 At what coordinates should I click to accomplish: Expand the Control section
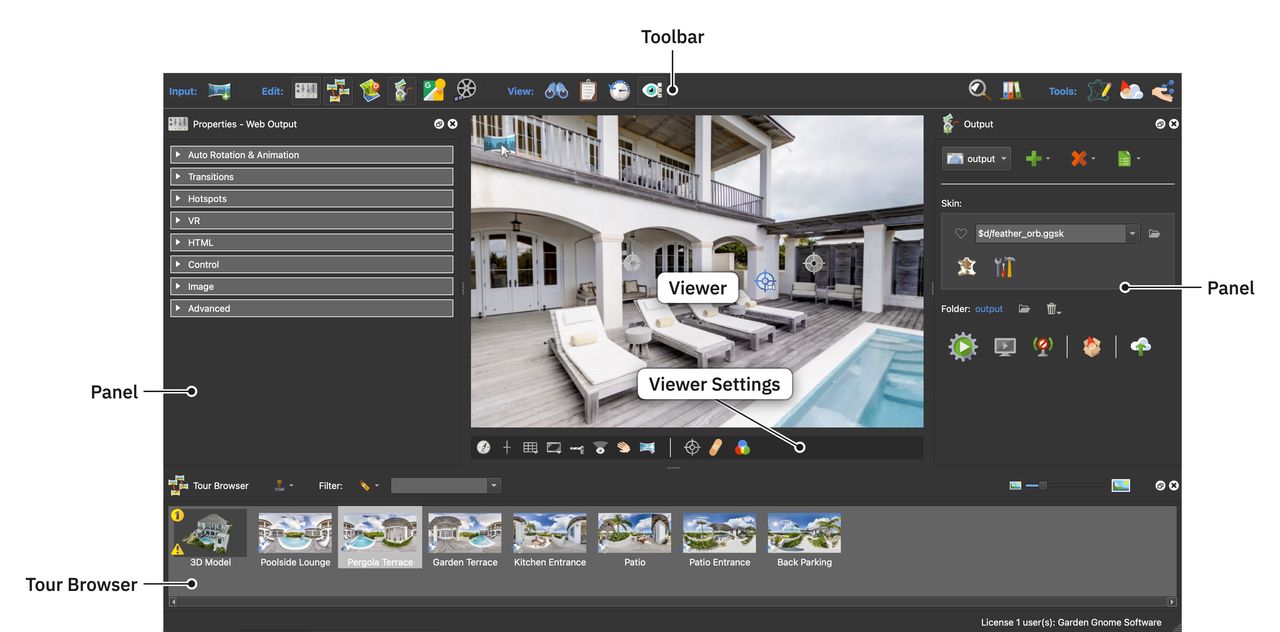[312, 265]
